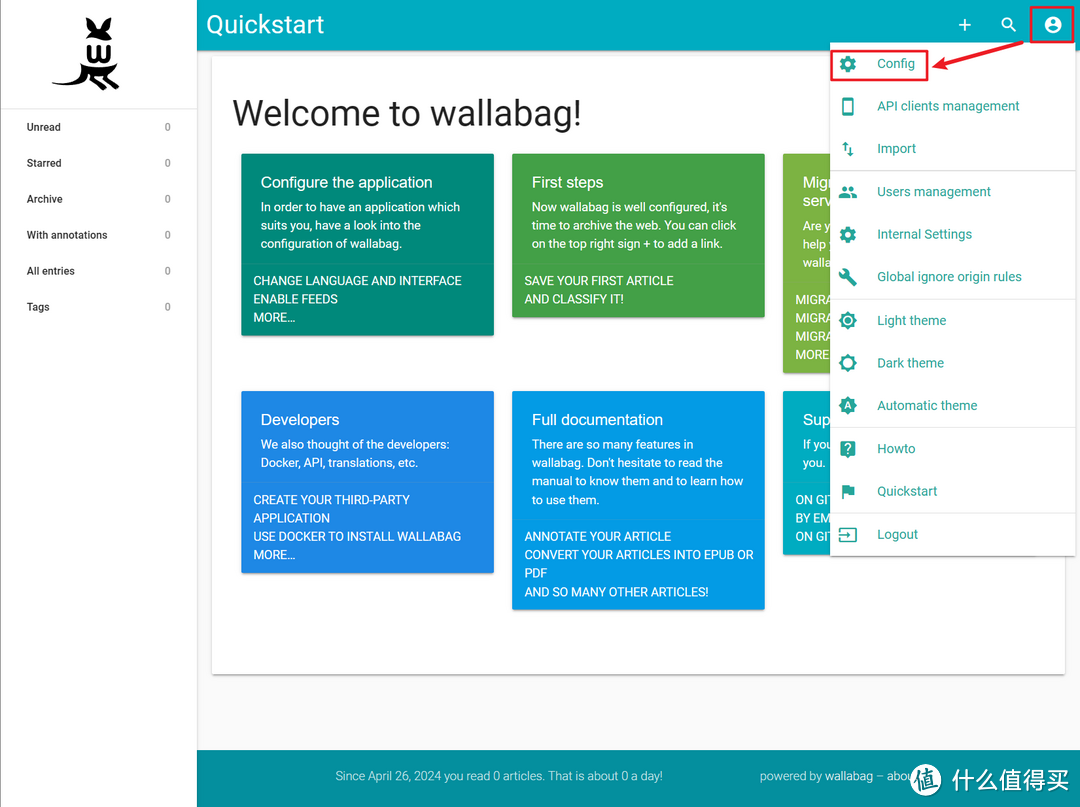Click the Tags count of 0
This screenshot has height=807, width=1080.
(167, 307)
